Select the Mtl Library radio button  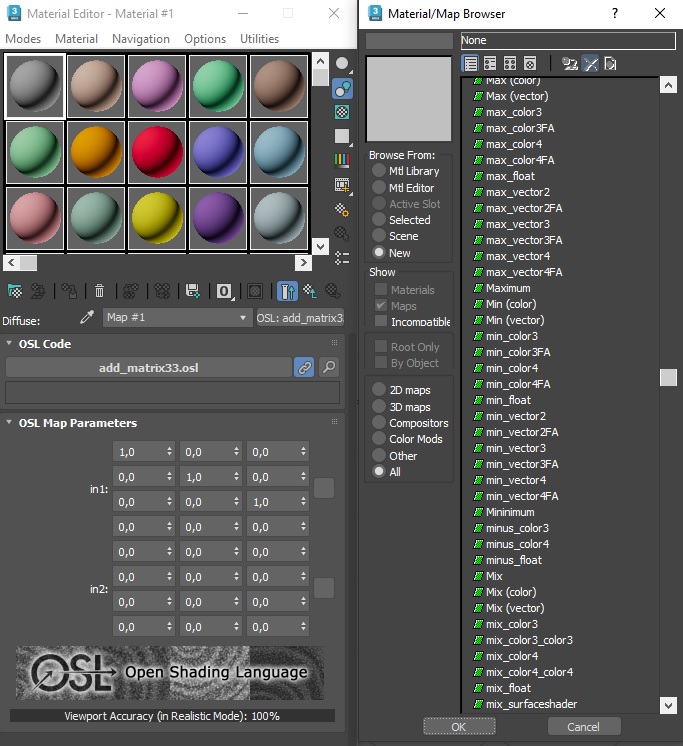point(379,170)
